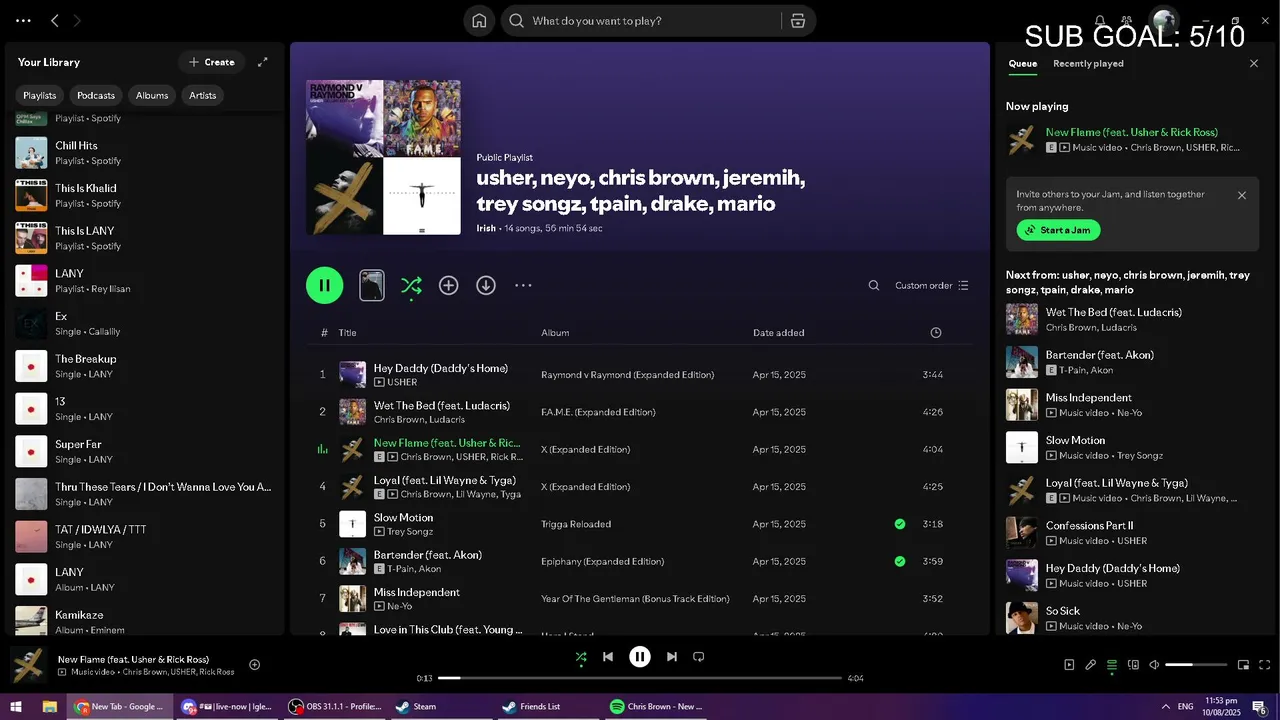This screenshot has height=720, width=1280.
Task: Create a new playlist or folder
Action: tap(211, 62)
